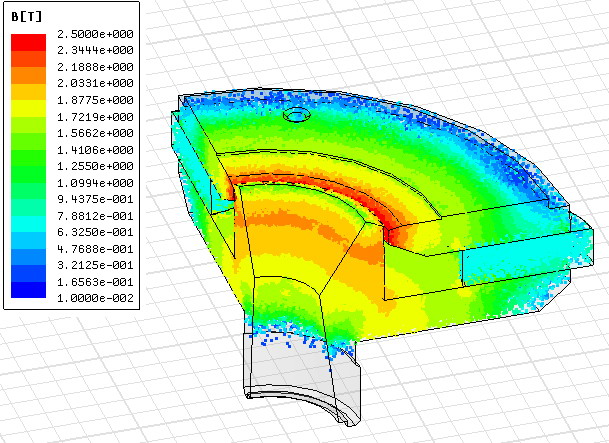The image size is (609, 443).
Task: Click the 1.0994e+000 legend value
Action: [x=96, y=182]
